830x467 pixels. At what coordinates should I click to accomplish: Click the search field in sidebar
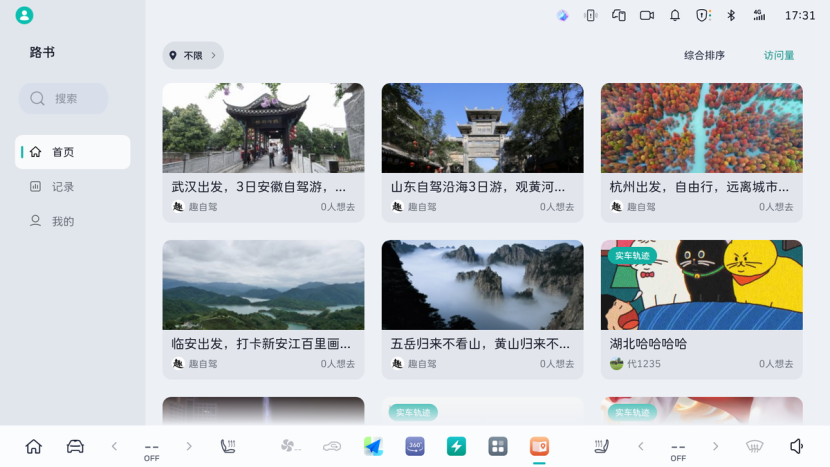(64, 98)
